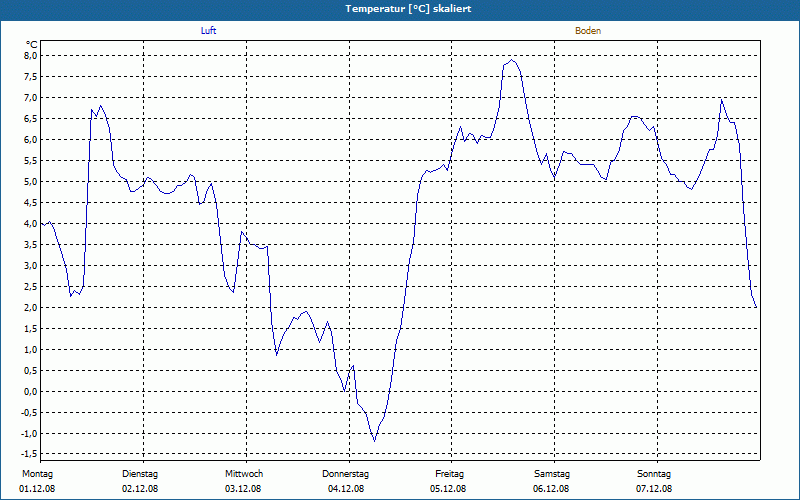Click the "0,5" y-axis value

[31, 370]
